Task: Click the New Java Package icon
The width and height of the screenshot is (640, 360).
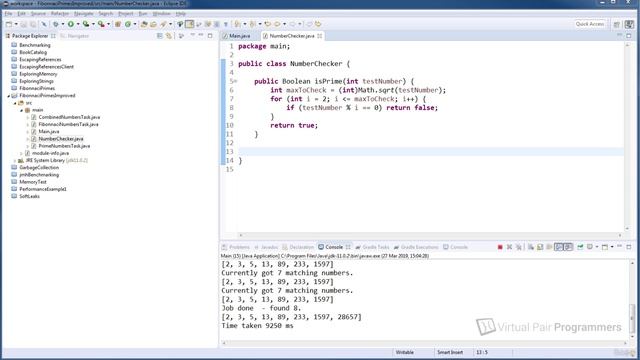Action: [118, 24]
